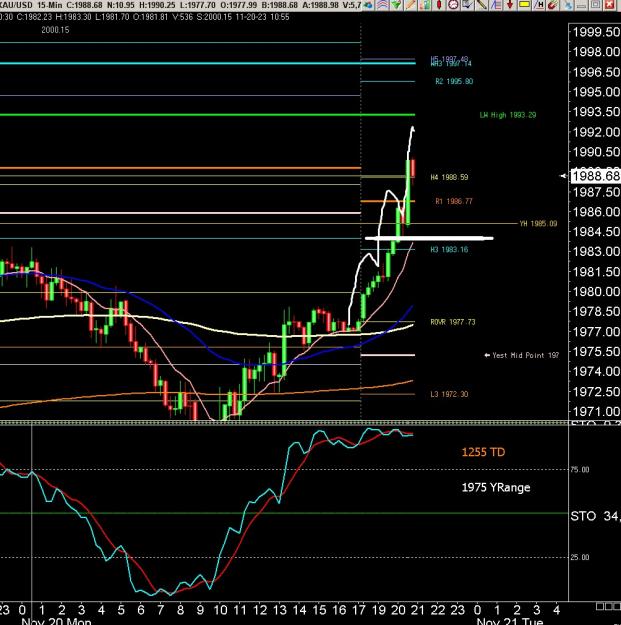The height and width of the screenshot is (625, 621).
Task: Select the diagonal pen line tool
Action: pyautogui.click(x=481, y=5)
